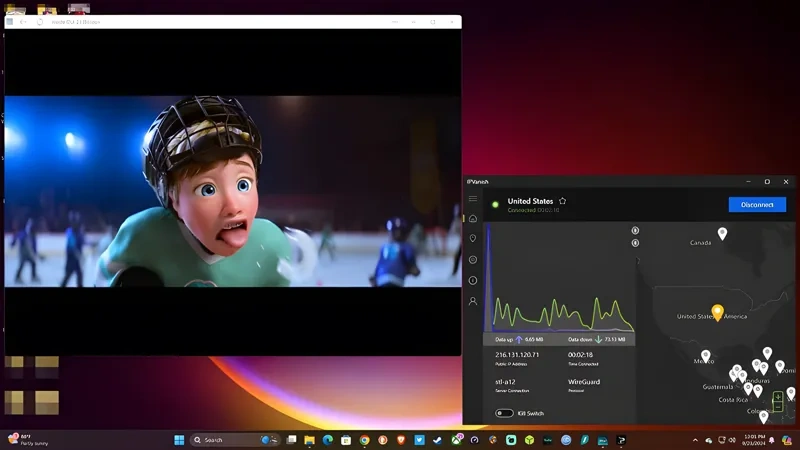Click the WireGuard protocol label
Image resolution: width=800 pixels, height=450 pixels.
pos(584,382)
